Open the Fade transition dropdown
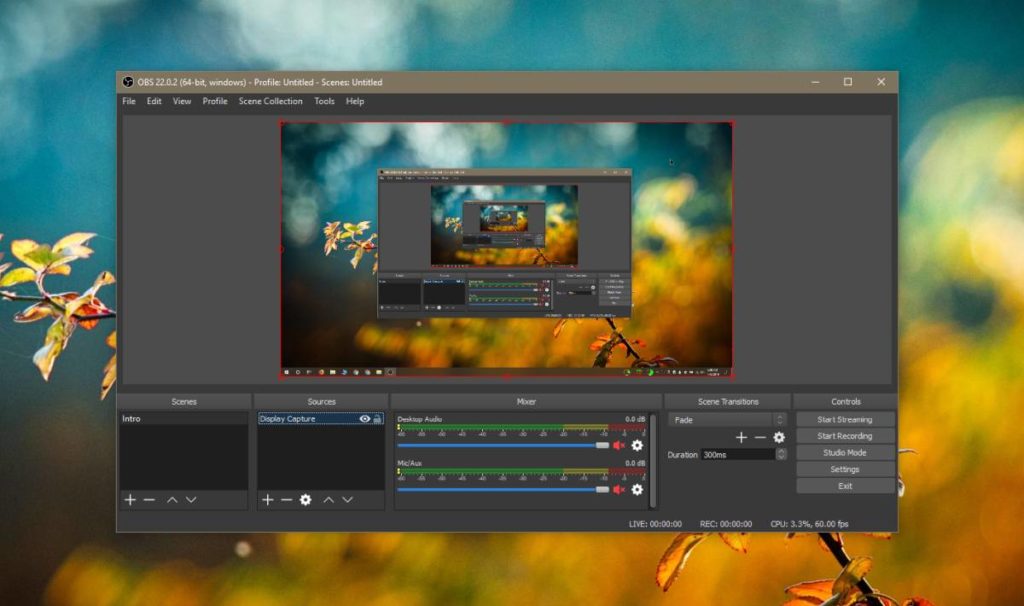The image size is (1024, 606). tap(780, 419)
